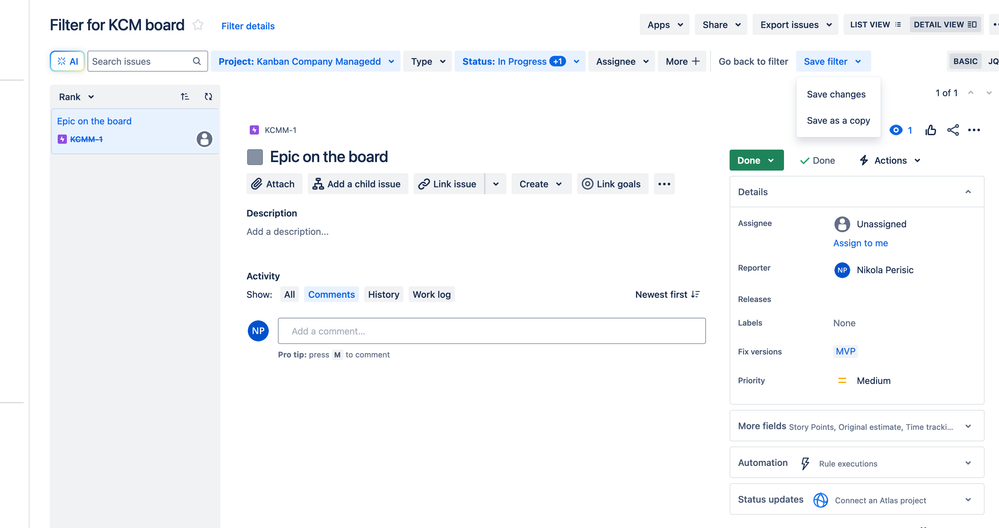Image resolution: width=999 pixels, height=528 pixels.
Task: Select Save as a copy option
Action: [x=838, y=120]
